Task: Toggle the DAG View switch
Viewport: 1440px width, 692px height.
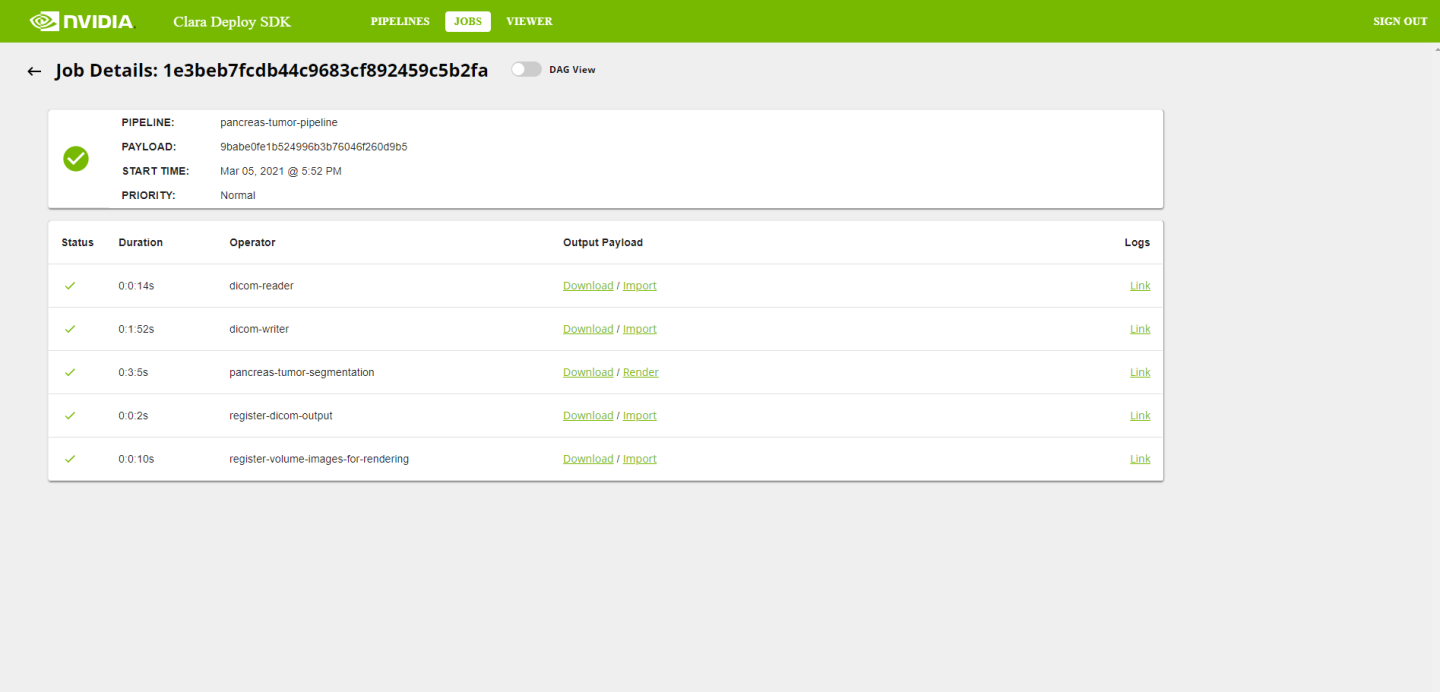Action: 526,70
